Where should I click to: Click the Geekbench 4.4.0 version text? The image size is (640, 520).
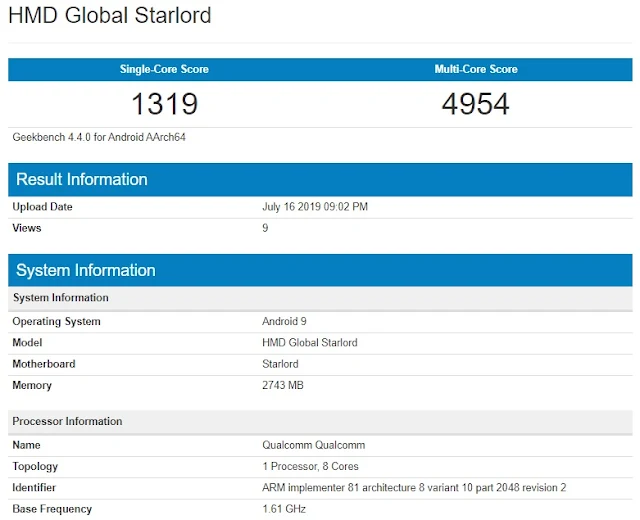[99, 137]
